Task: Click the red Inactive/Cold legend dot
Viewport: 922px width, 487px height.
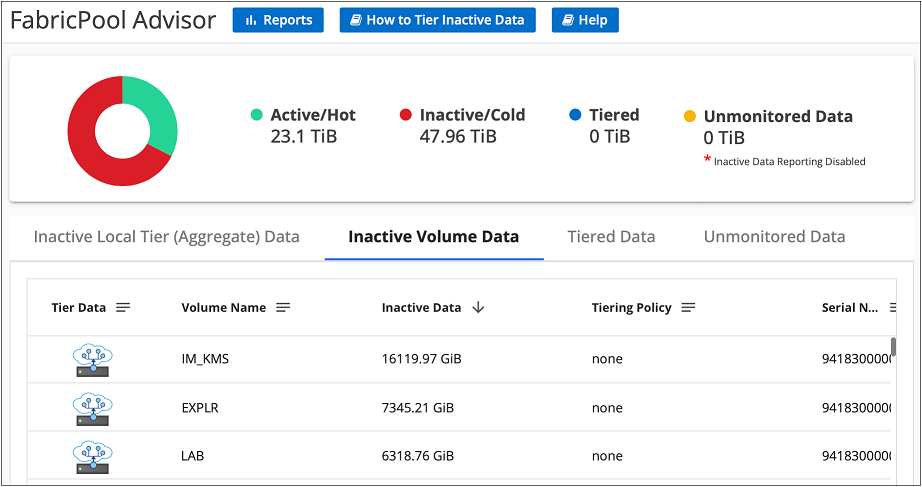Action: [405, 115]
